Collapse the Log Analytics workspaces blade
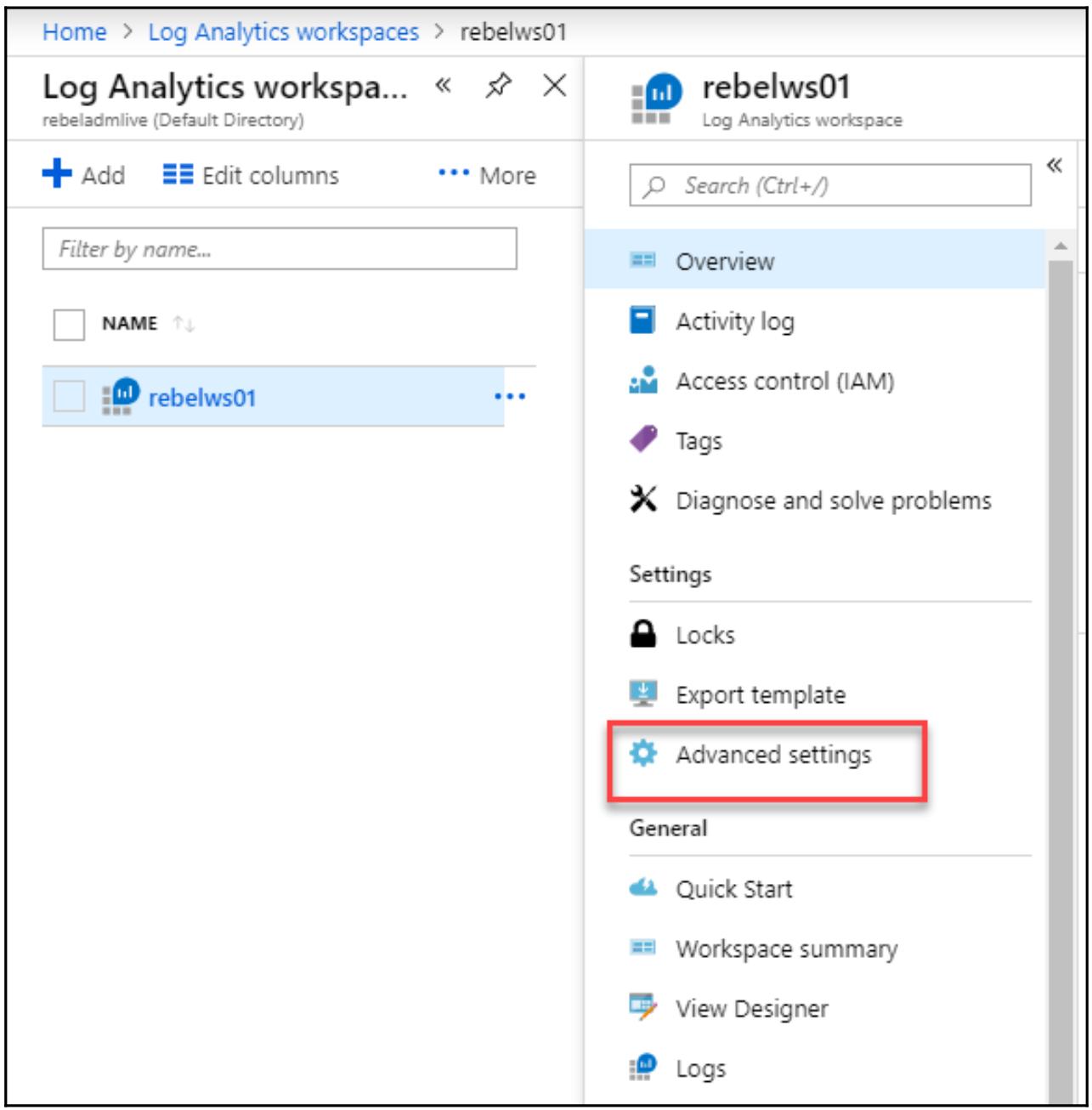 pos(443,86)
